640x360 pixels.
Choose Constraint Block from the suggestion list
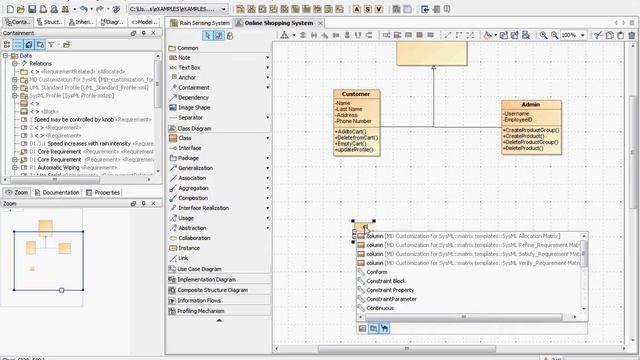[386, 281]
